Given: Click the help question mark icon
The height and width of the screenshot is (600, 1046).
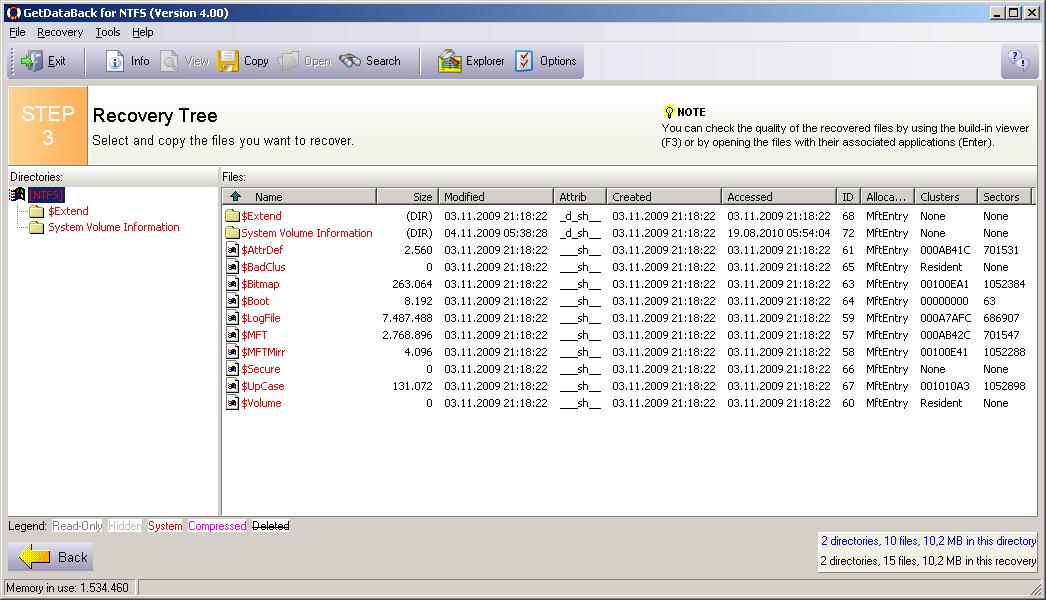Looking at the screenshot, I should [x=1019, y=61].
